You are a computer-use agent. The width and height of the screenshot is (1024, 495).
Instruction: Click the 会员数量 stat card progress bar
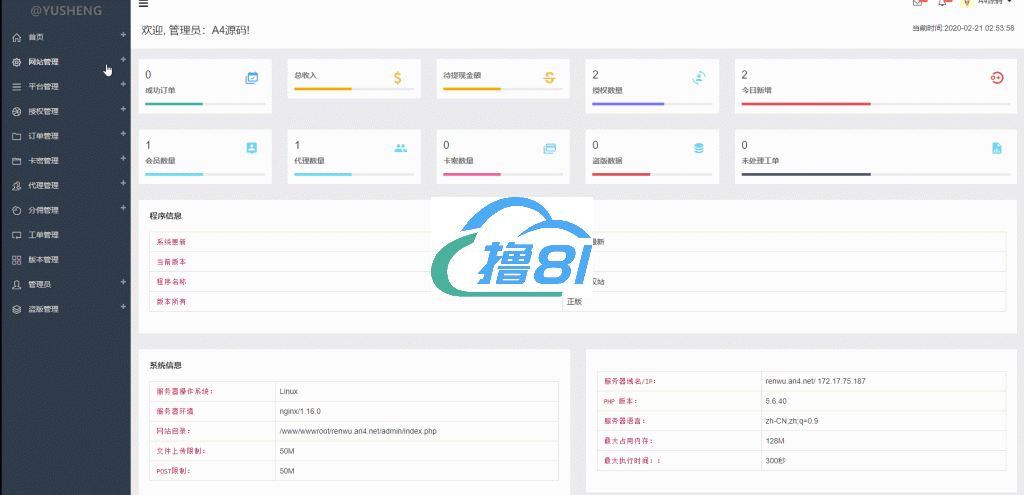tap(205, 174)
